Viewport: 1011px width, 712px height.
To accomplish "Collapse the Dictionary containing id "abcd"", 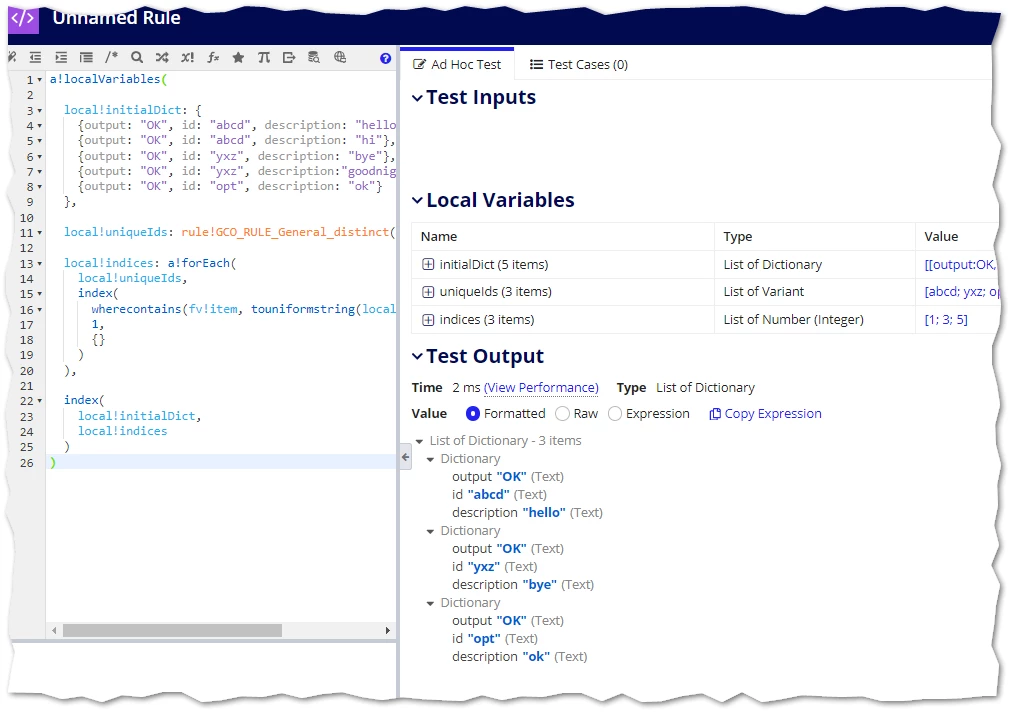I will pyautogui.click(x=430, y=459).
